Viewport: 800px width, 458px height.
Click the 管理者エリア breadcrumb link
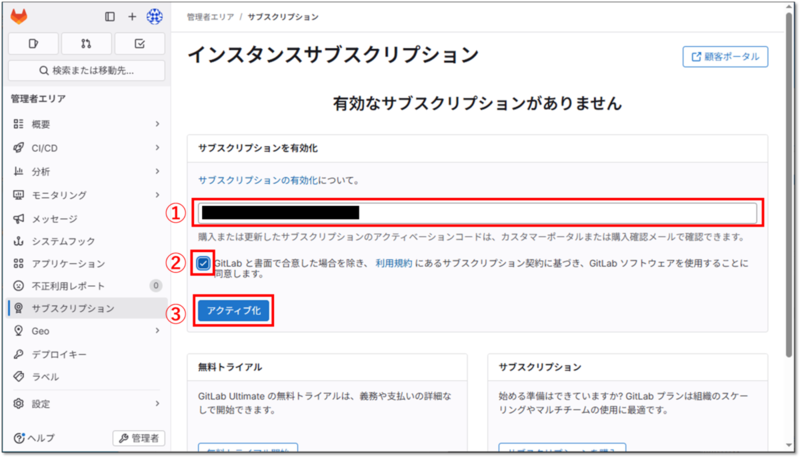pyautogui.click(x=210, y=17)
